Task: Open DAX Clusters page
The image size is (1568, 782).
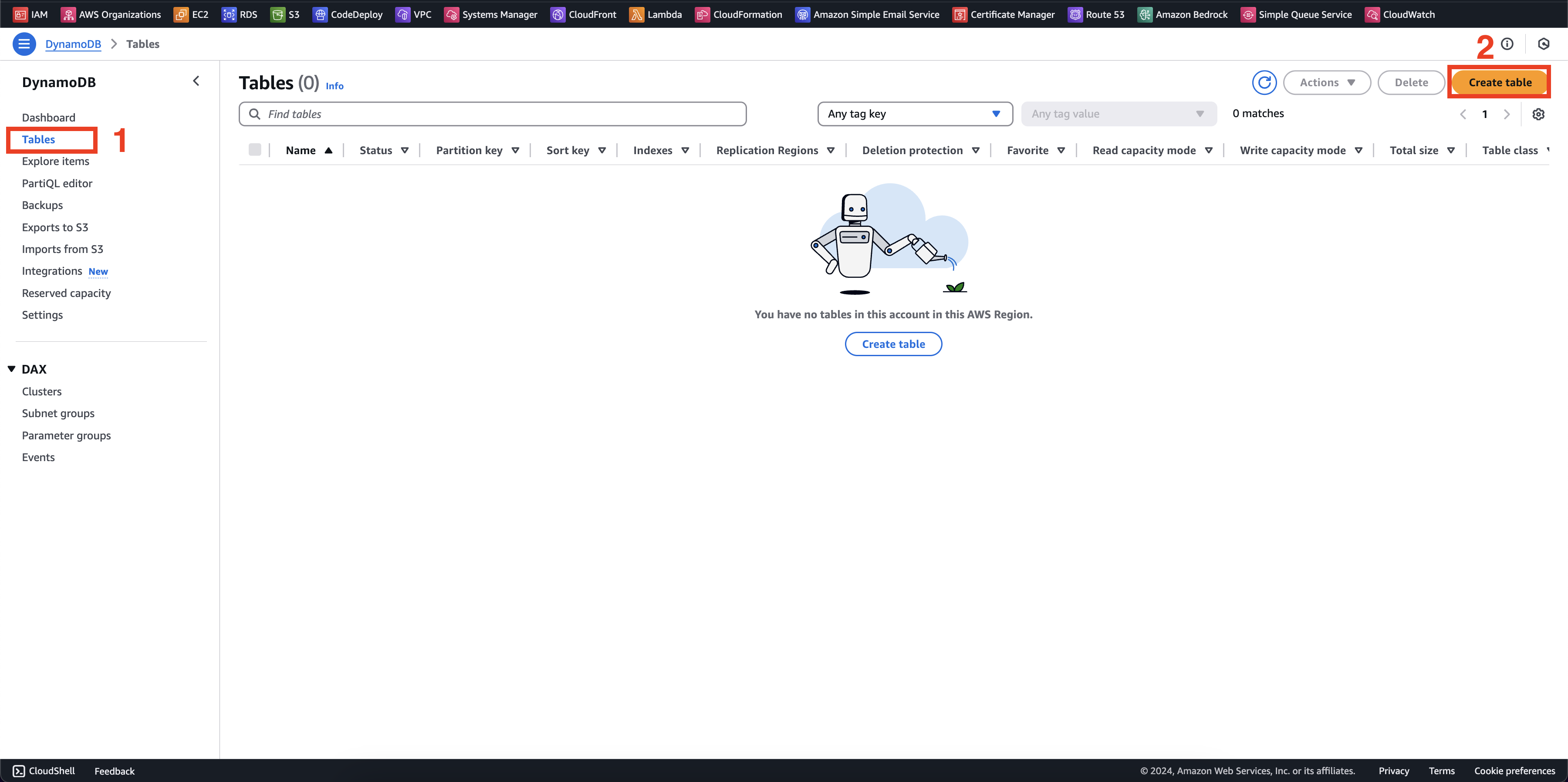Action: point(41,391)
